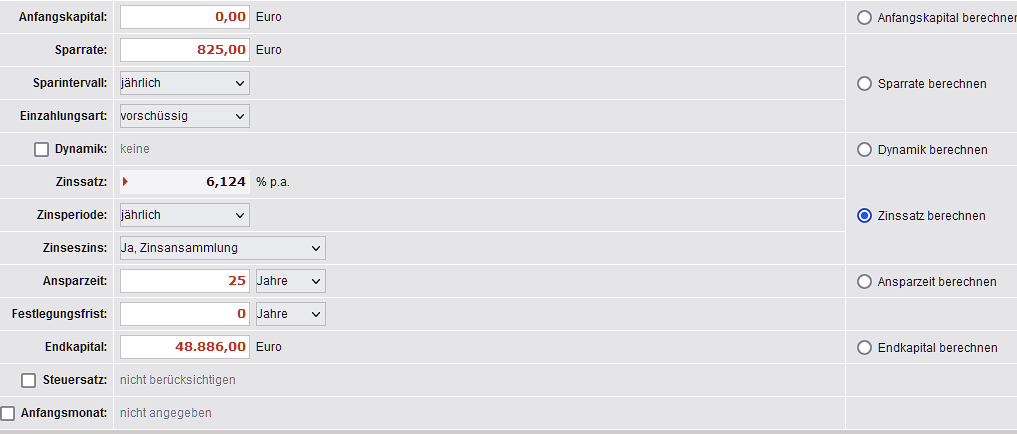Focus the Sparrate amount field
Screen dimensions: 1017x434
pos(184,50)
